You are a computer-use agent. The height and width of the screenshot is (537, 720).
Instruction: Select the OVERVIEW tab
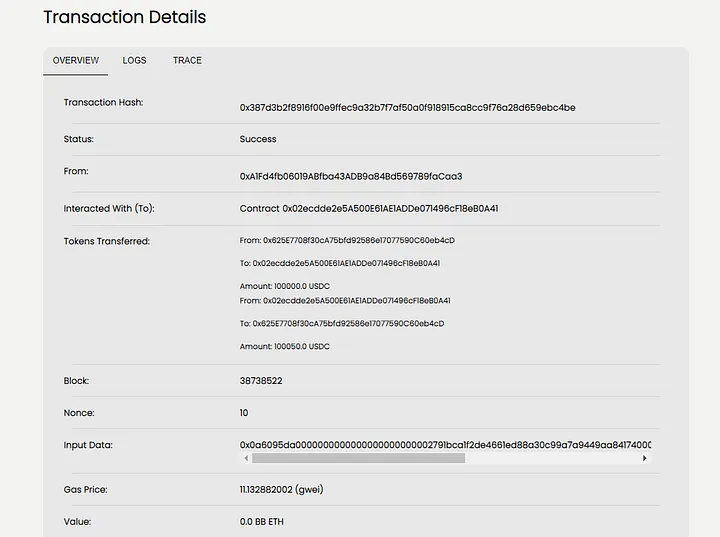pyautogui.click(x=76, y=60)
